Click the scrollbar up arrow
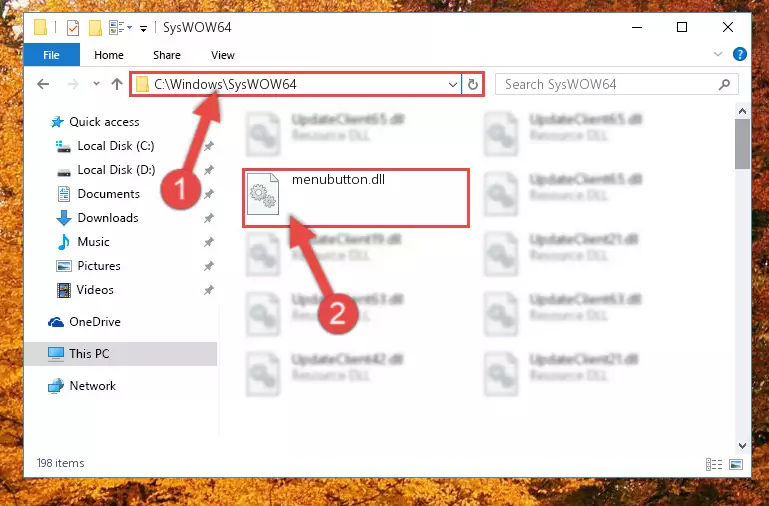Image resolution: width=769 pixels, height=506 pixels. pos(743,111)
